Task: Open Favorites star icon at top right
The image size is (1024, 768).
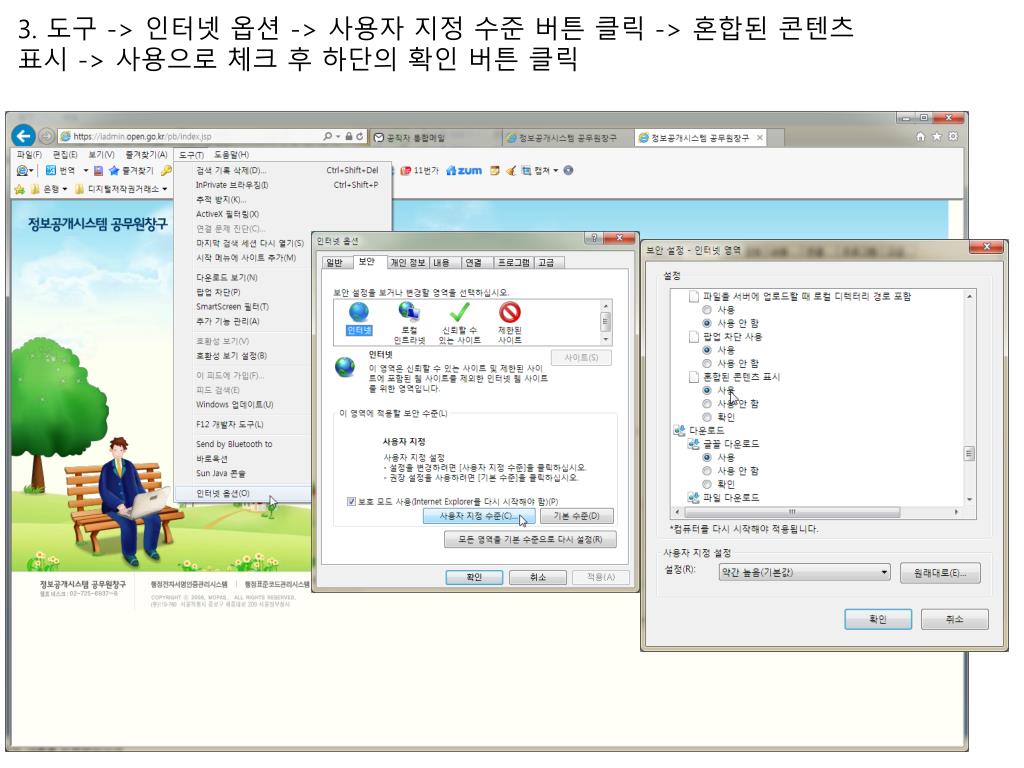Action: (x=936, y=136)
